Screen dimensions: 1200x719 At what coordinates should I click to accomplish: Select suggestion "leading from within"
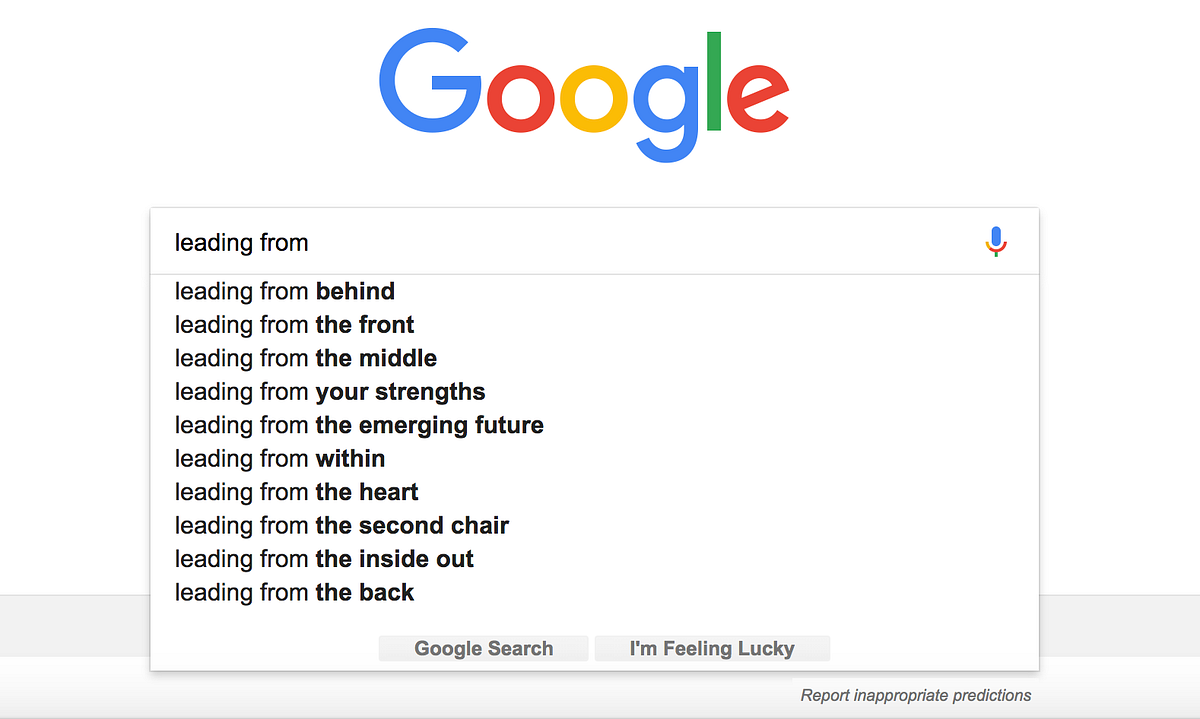[x=280, y=459]
